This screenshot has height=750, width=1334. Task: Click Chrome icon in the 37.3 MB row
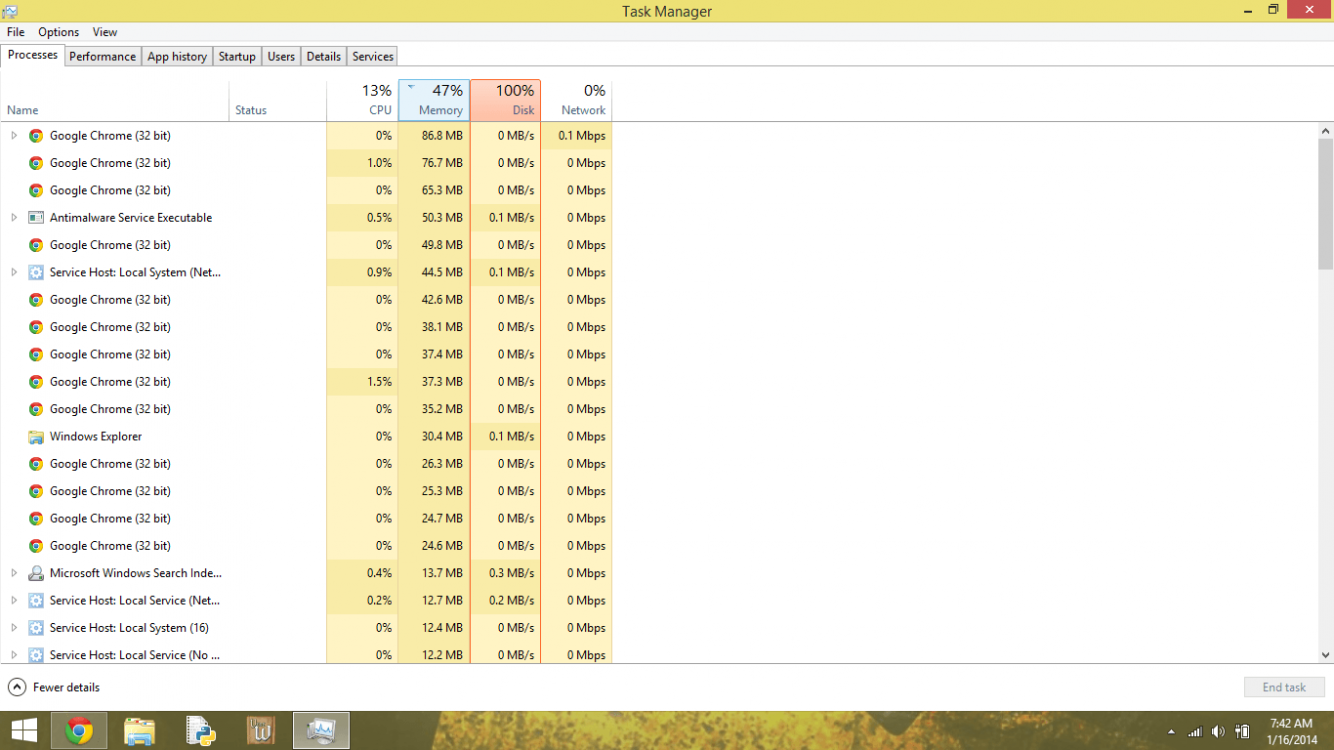(x=36, y=382)
